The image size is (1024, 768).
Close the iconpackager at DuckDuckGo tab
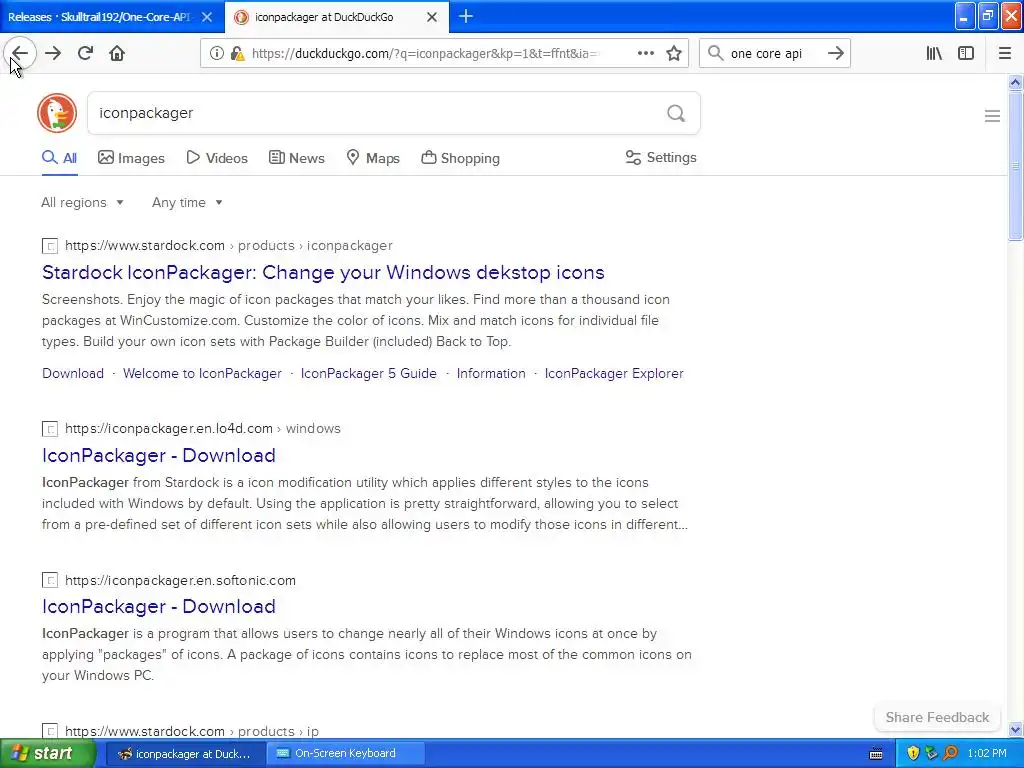[432, 17]
